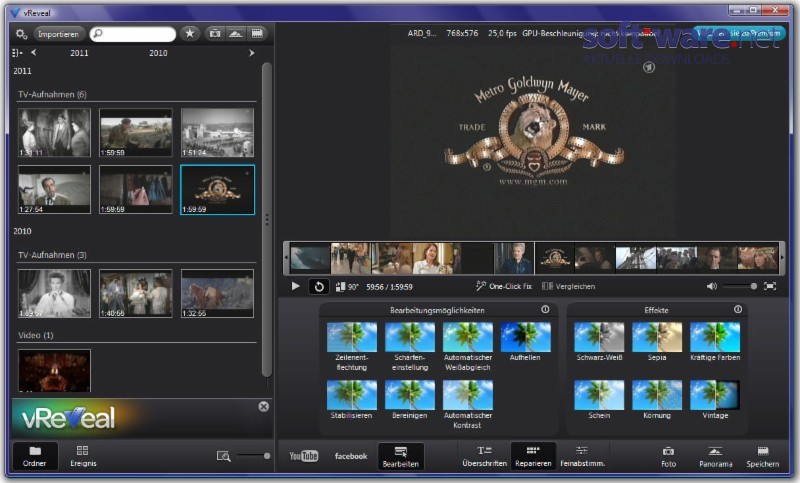Adjust the thumbnail size slider
Image resolution: width=800 pixels, height=483 pixels.
point(253,455)
